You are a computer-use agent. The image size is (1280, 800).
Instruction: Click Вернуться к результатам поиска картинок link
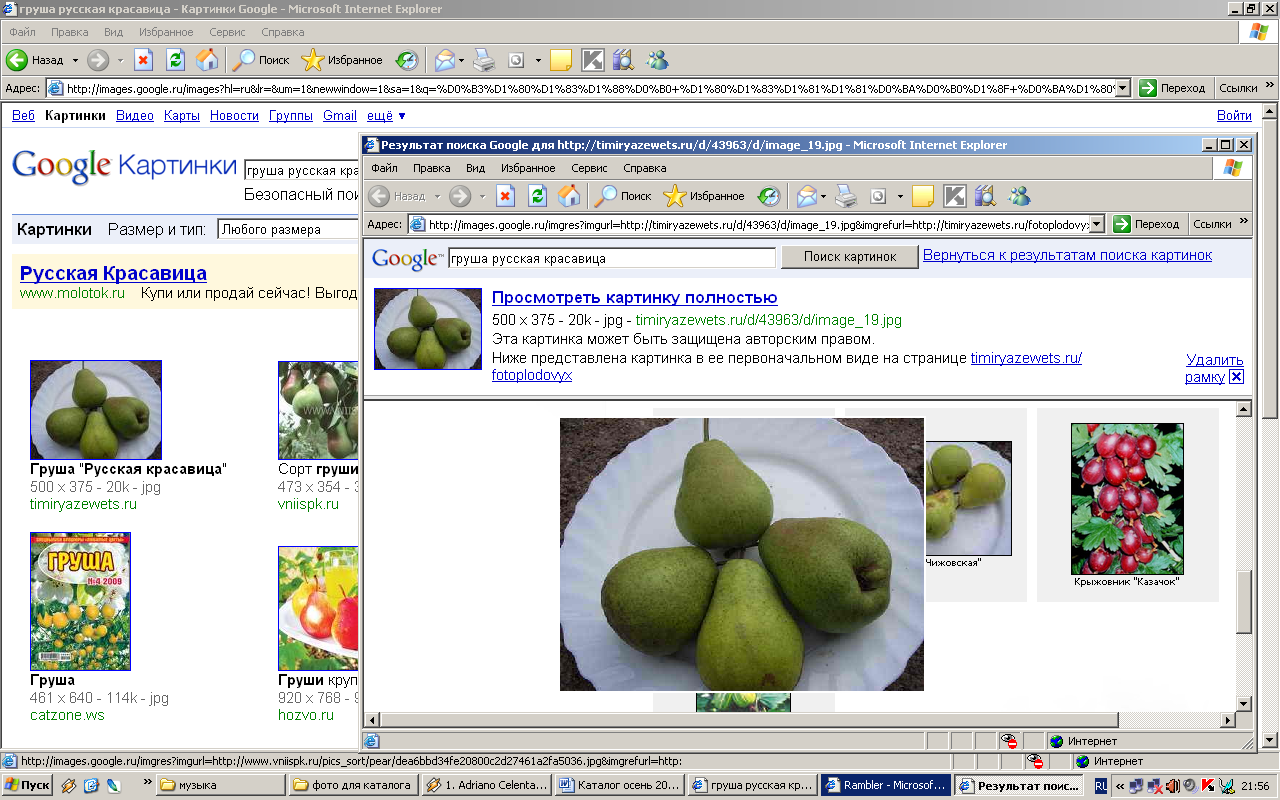coord(1067,255)
